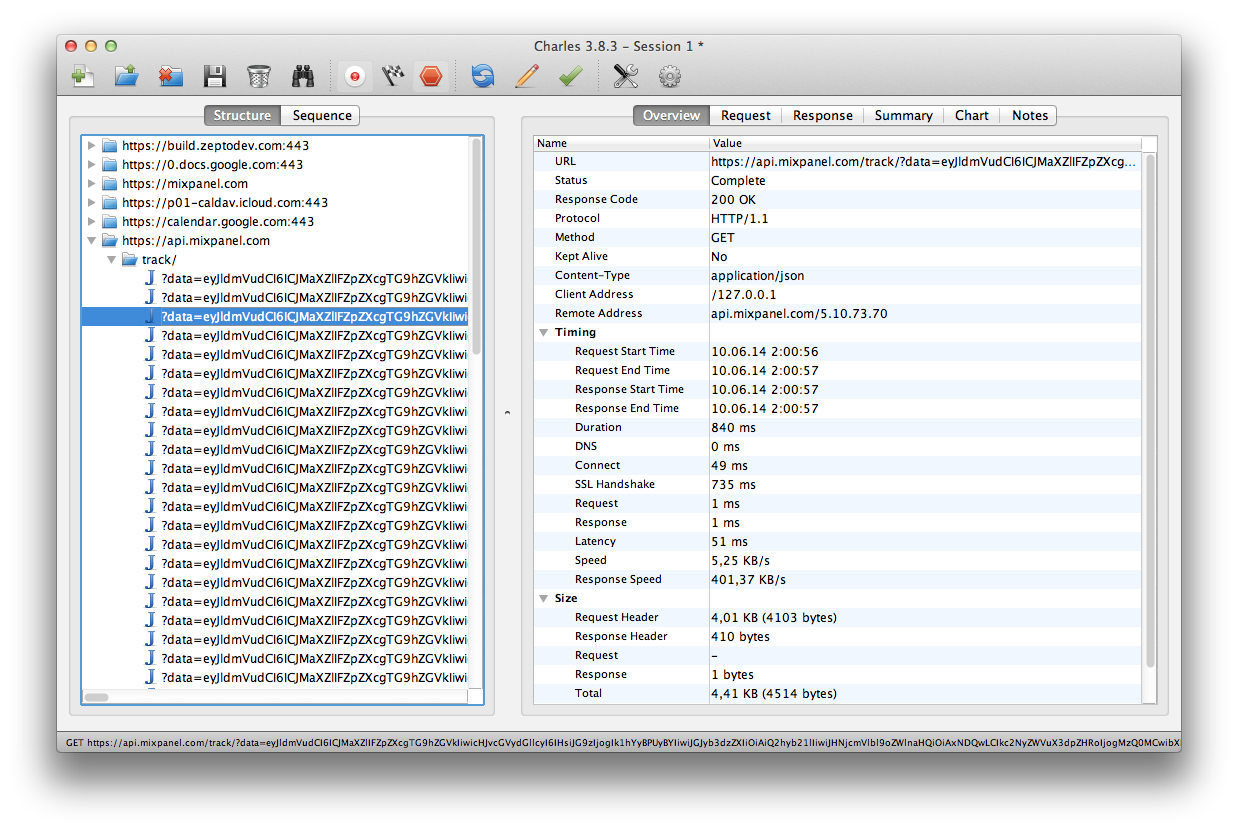This screenshot has width=1238, height=831.
Task: Click the '4,41 KB (4514 bytes)' total value
Action: tap(774, 693)
